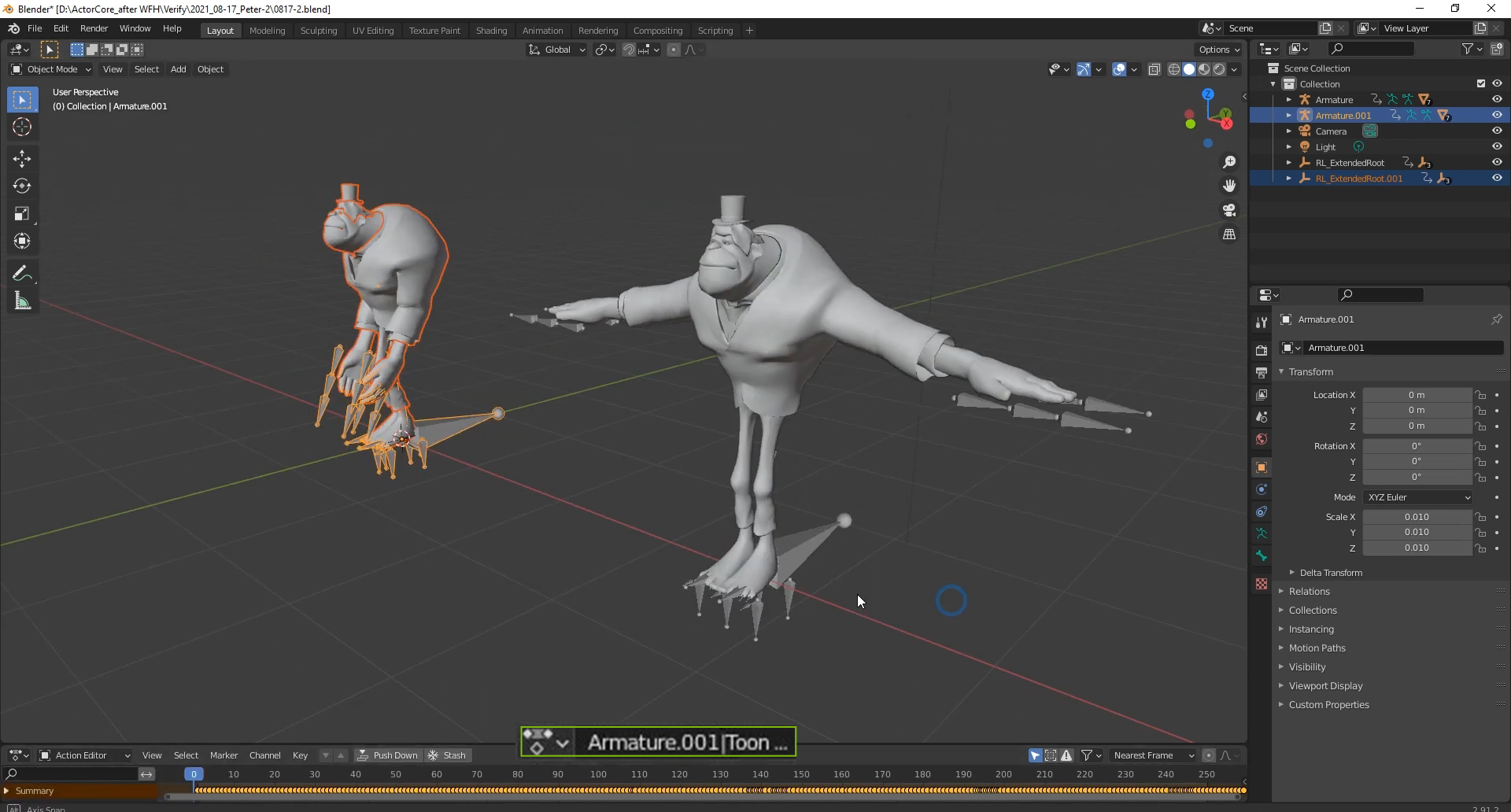Image resolution: width=1511 pixels, height=812 pixels.
Task: Open the Object Data armature tab
Action: click(1262, 533)
